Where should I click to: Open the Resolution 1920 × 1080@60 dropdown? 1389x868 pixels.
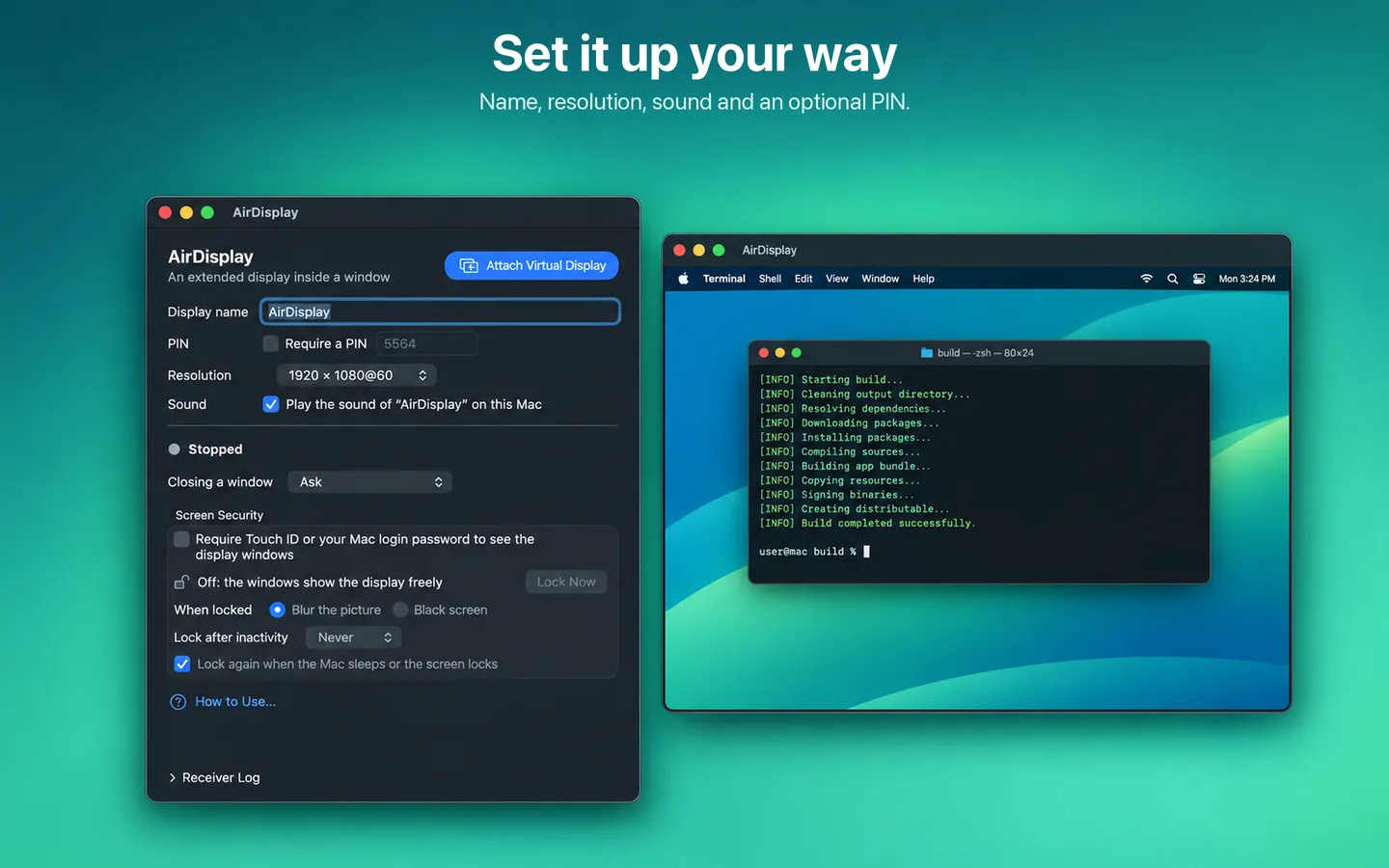click(x=357, y=375)
